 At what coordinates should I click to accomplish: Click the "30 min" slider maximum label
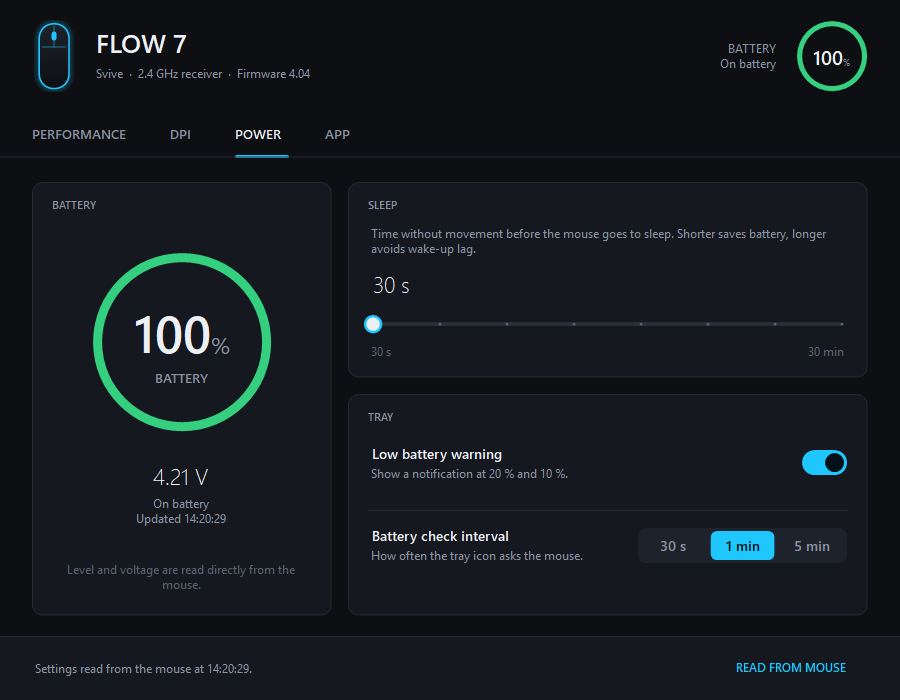(x=825, y=352)
